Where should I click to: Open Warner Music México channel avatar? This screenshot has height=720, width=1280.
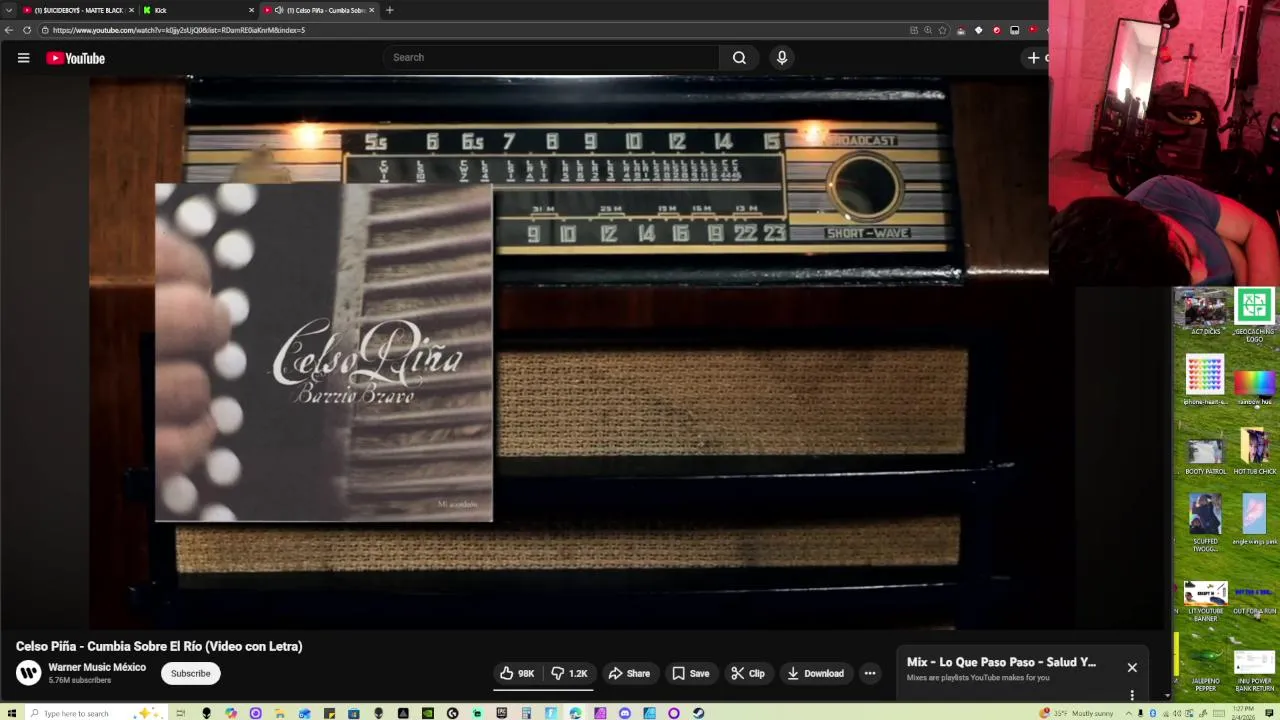click(29, 673)
